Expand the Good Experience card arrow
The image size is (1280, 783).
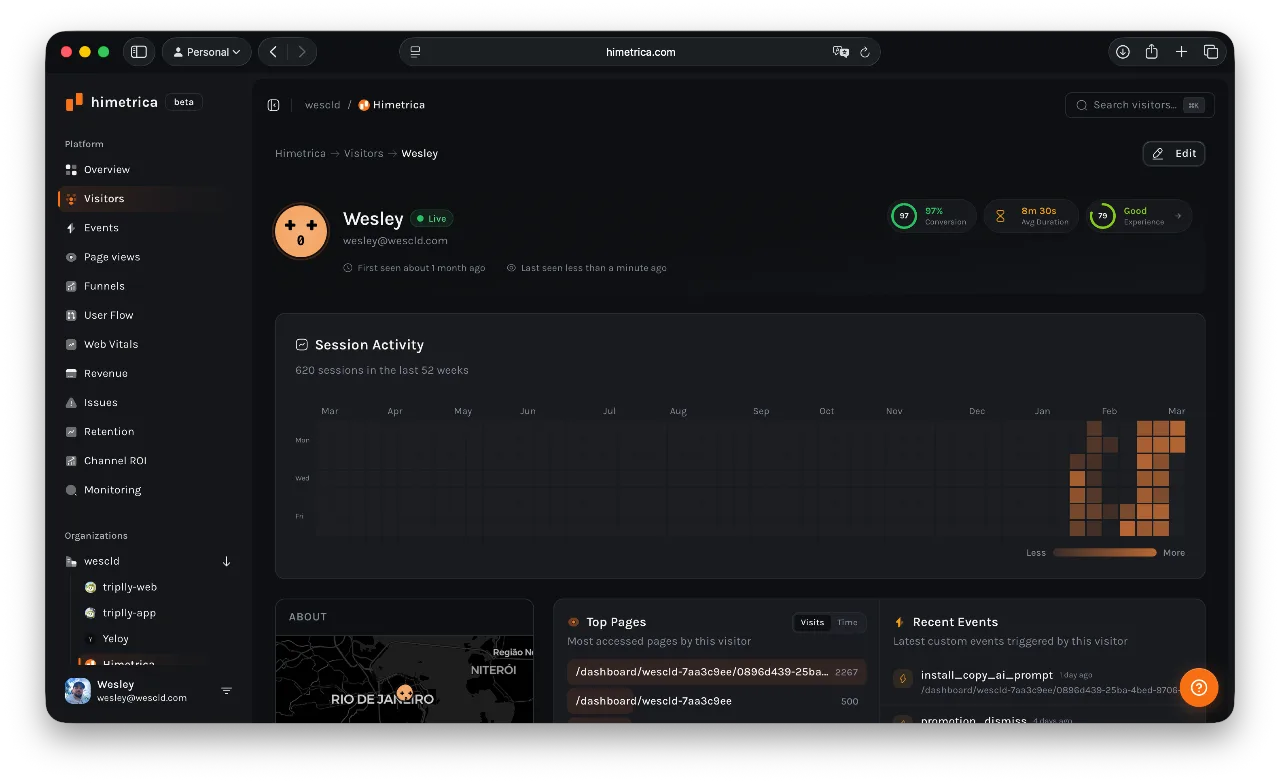tap(1178, 216)
